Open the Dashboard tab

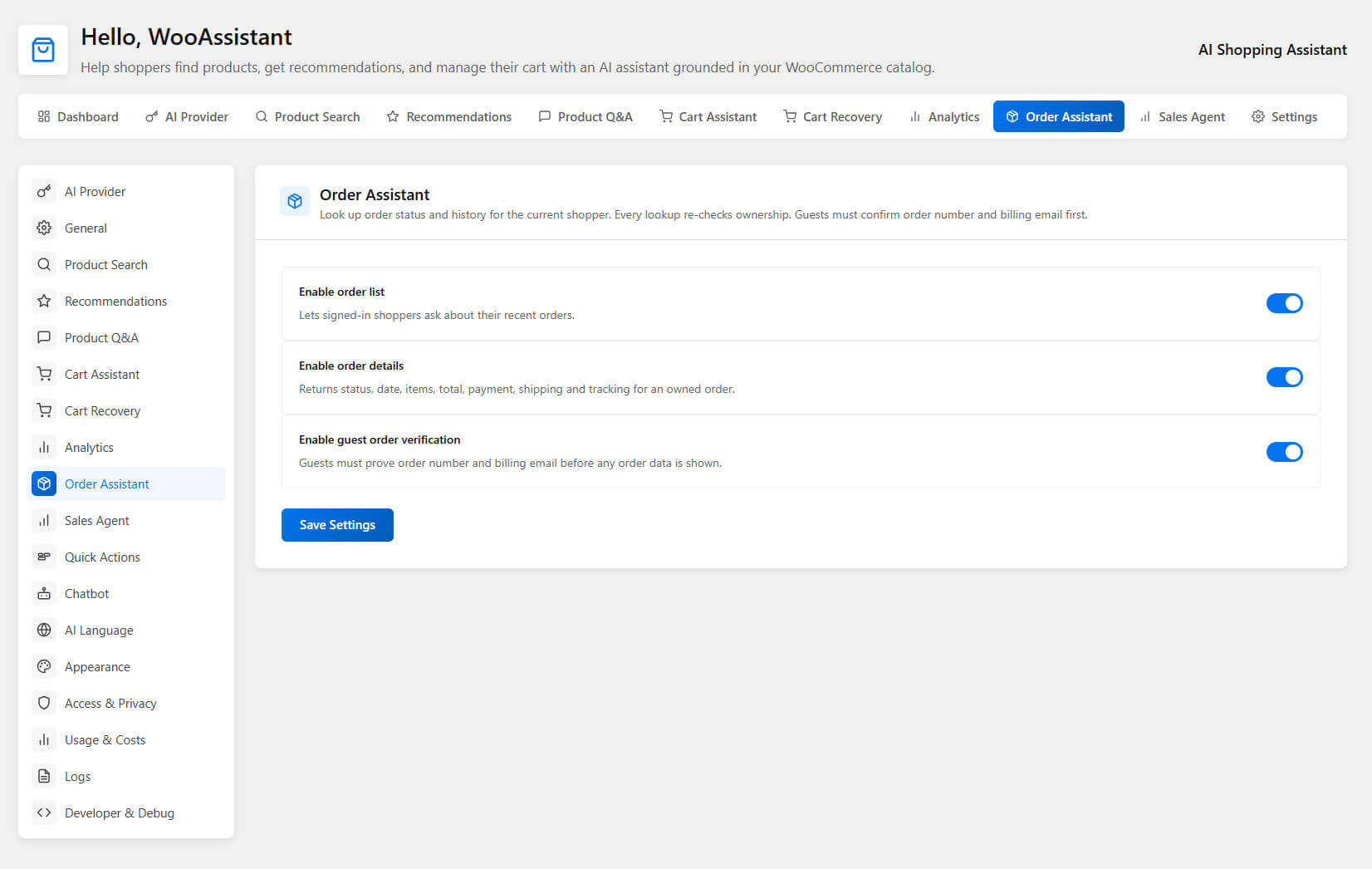point(78,116)
